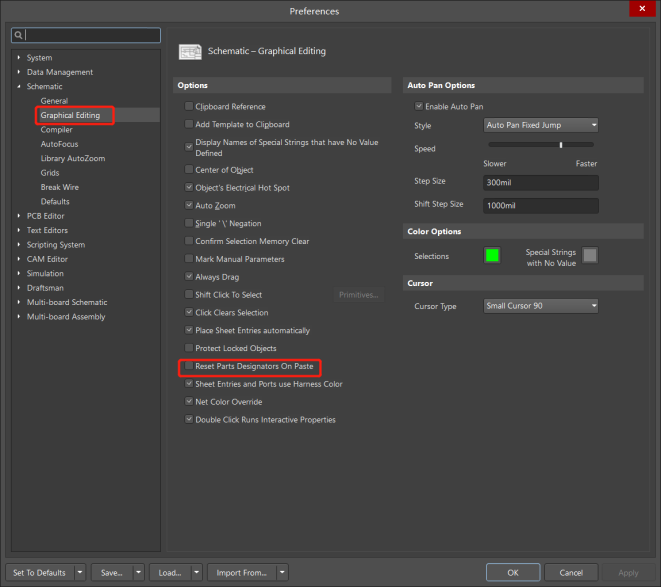Click Set To Defaults button
Viewport: 662px width, 587px height.
[x=40, y=573]
